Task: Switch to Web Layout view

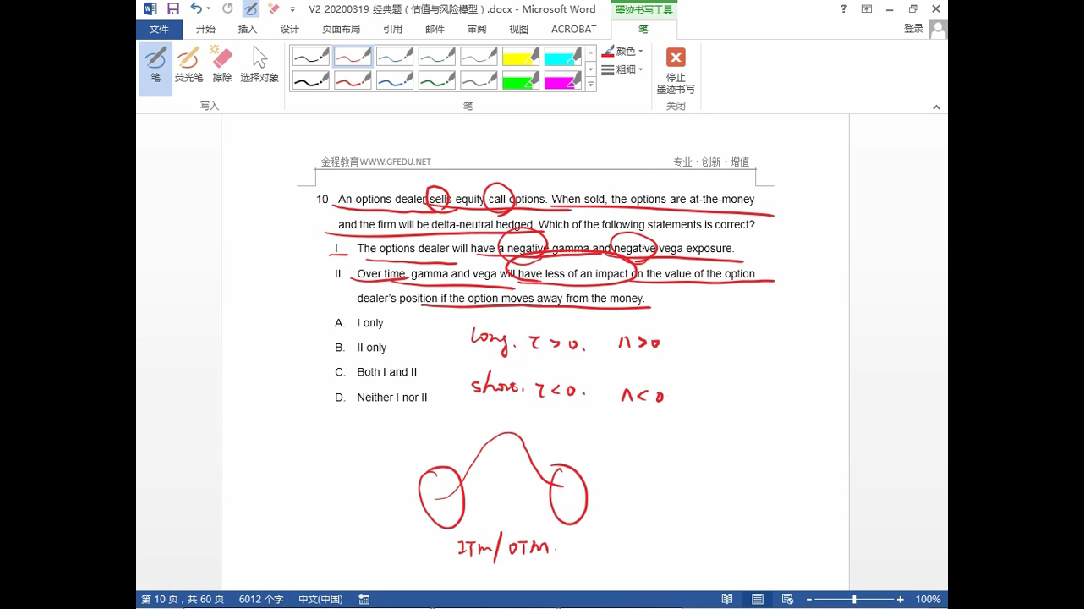Action: pos(787,599)
